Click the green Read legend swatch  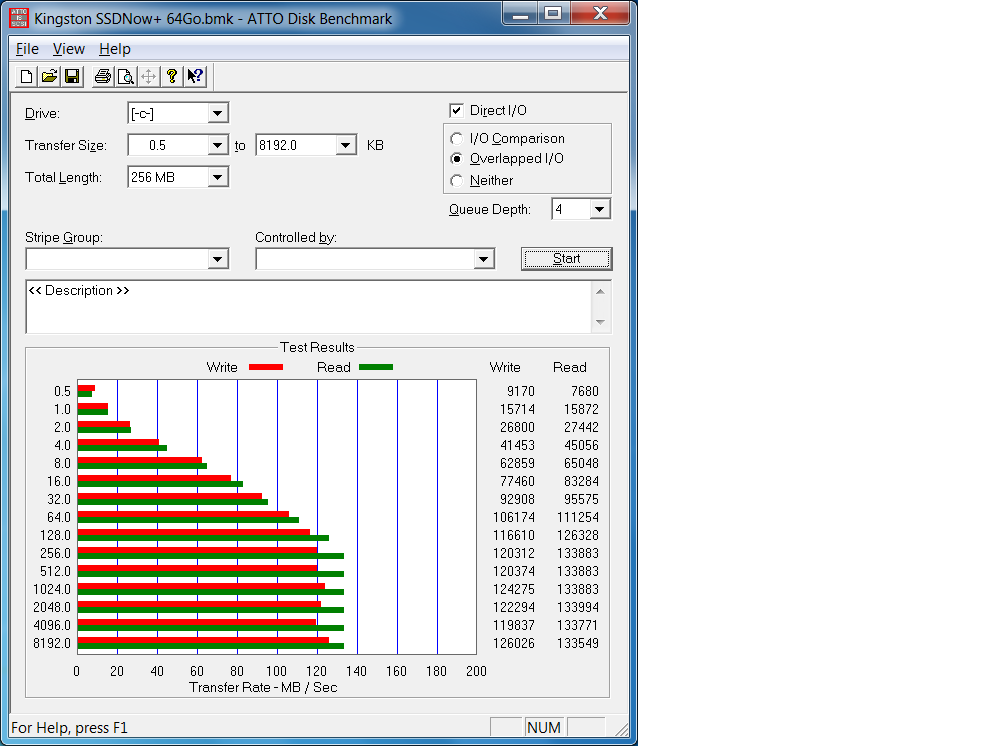point(376,367)
